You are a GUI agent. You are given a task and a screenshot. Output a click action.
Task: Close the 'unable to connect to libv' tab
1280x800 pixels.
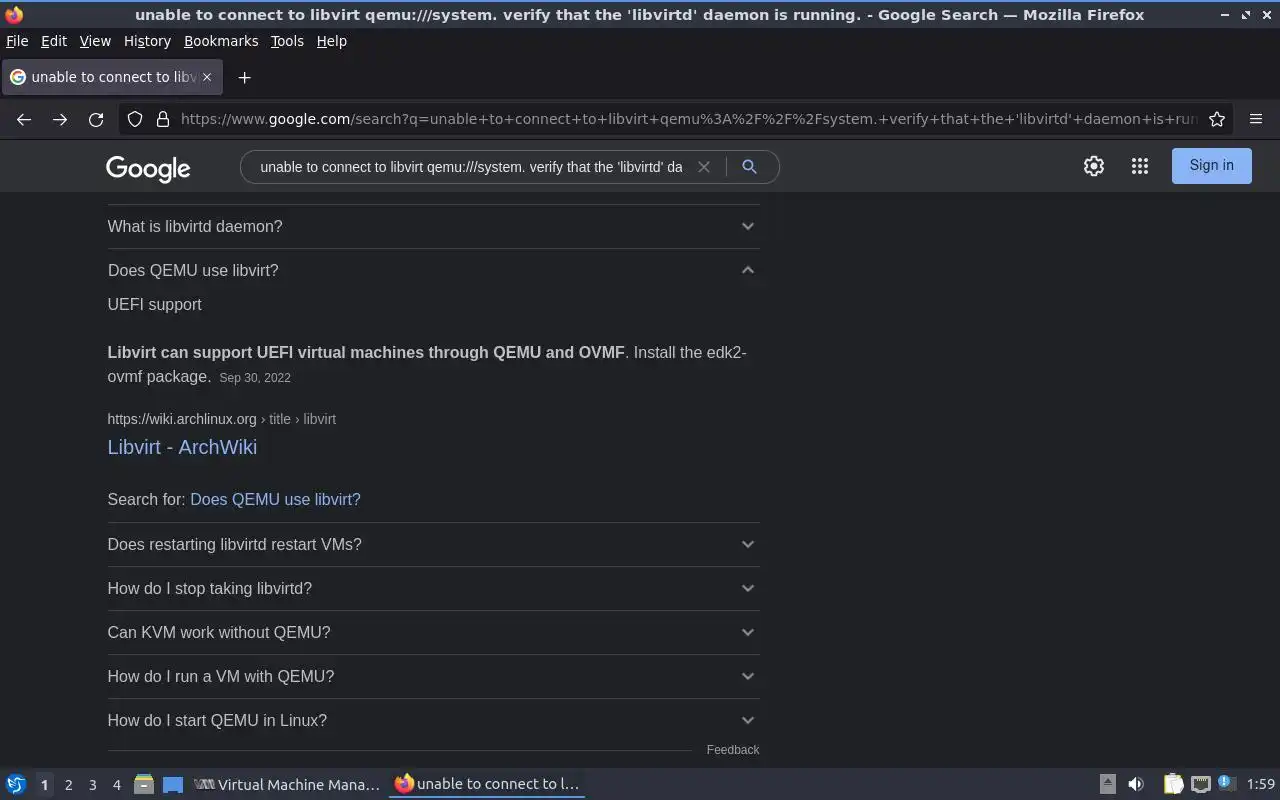coord(207,77)
